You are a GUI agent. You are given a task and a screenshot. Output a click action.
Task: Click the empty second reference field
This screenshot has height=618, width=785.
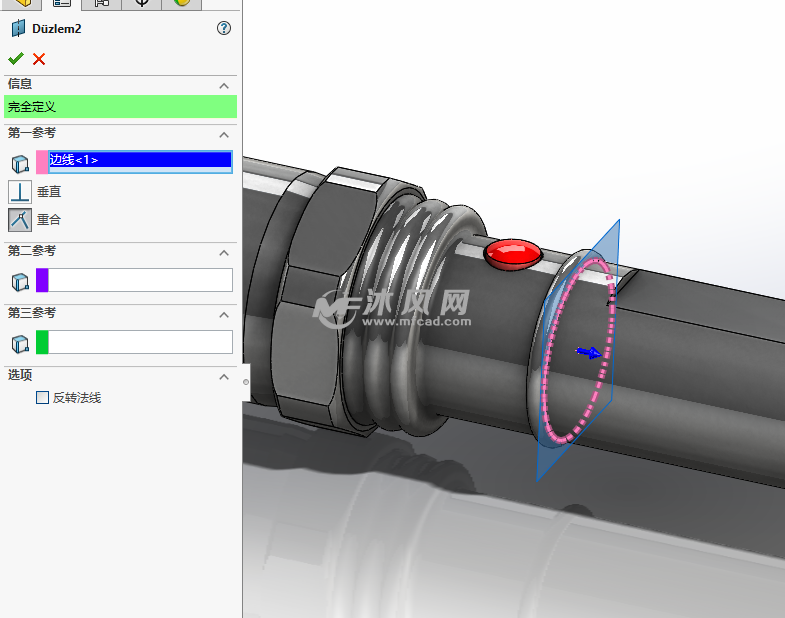pyautogui.click(x=140, y=280)
